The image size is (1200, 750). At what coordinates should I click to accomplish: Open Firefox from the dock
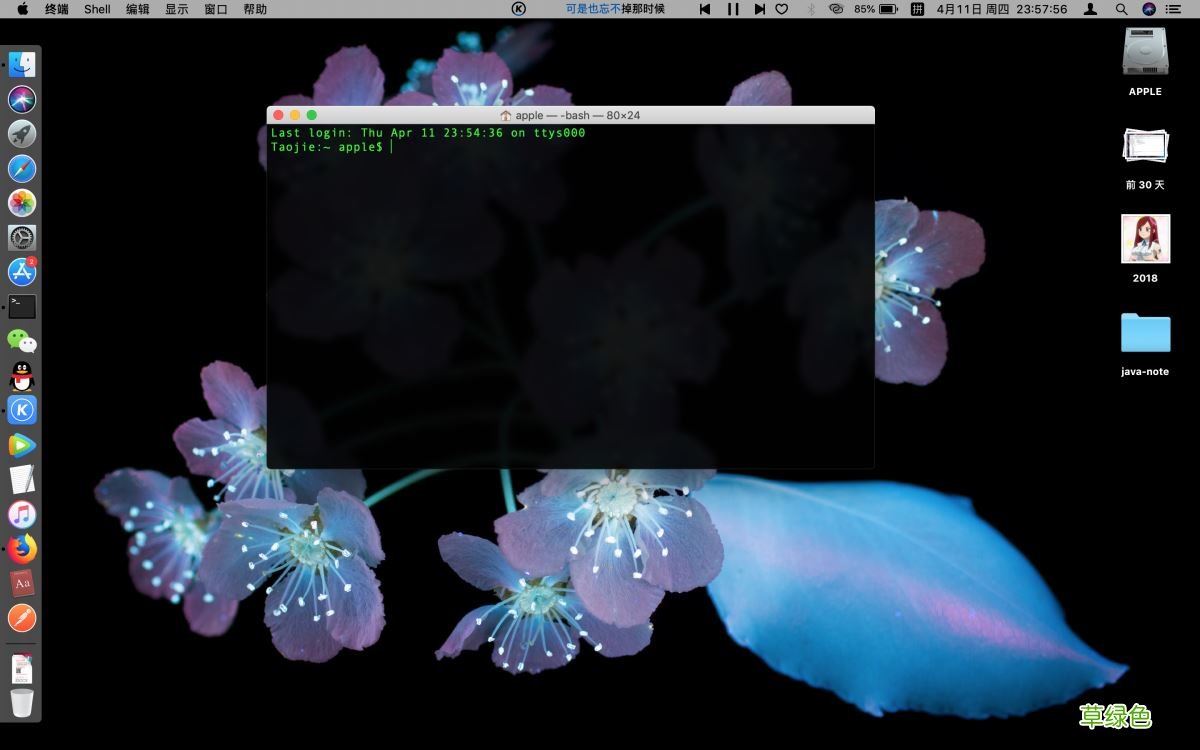pyautogui.click(x=22, y=548)
